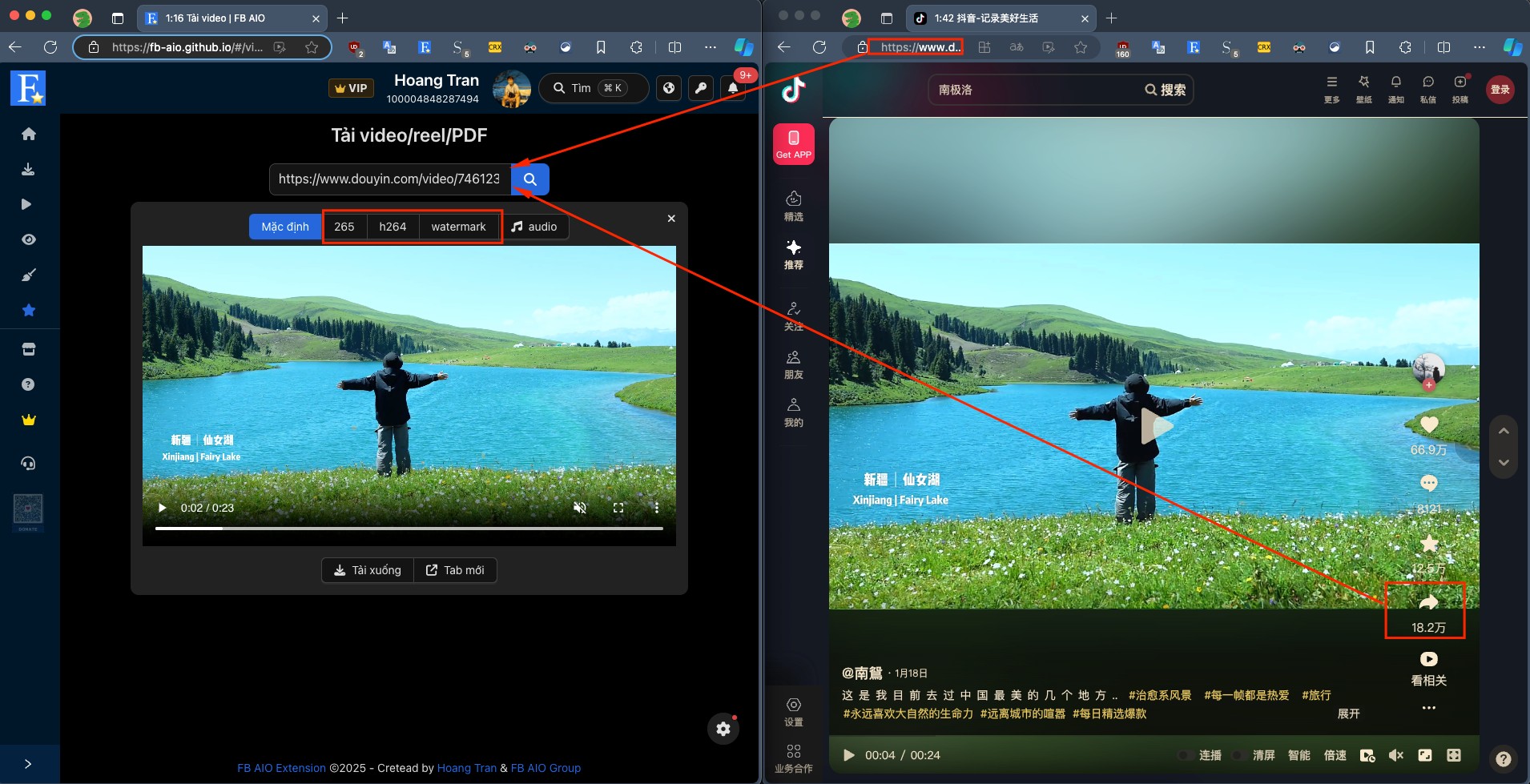Expand the FB AIO sidebar chevron
Viewport: 1530px width, 784px height.
click(x=28, y=764)
